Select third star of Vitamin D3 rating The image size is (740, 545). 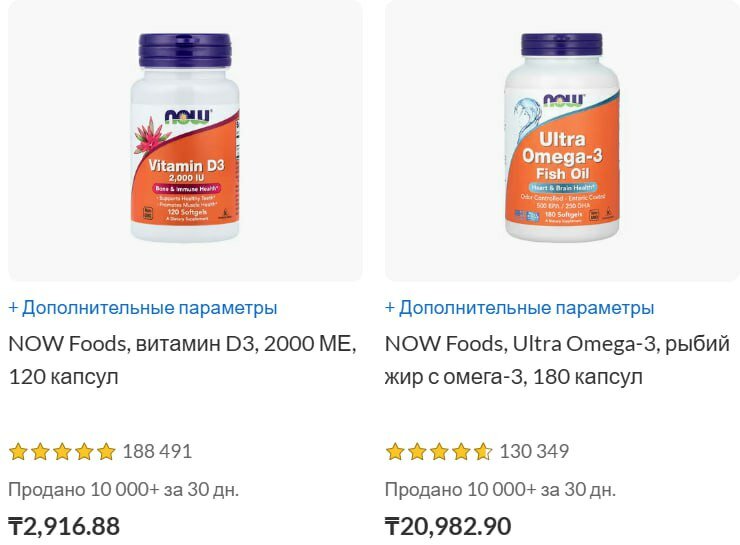62,452
